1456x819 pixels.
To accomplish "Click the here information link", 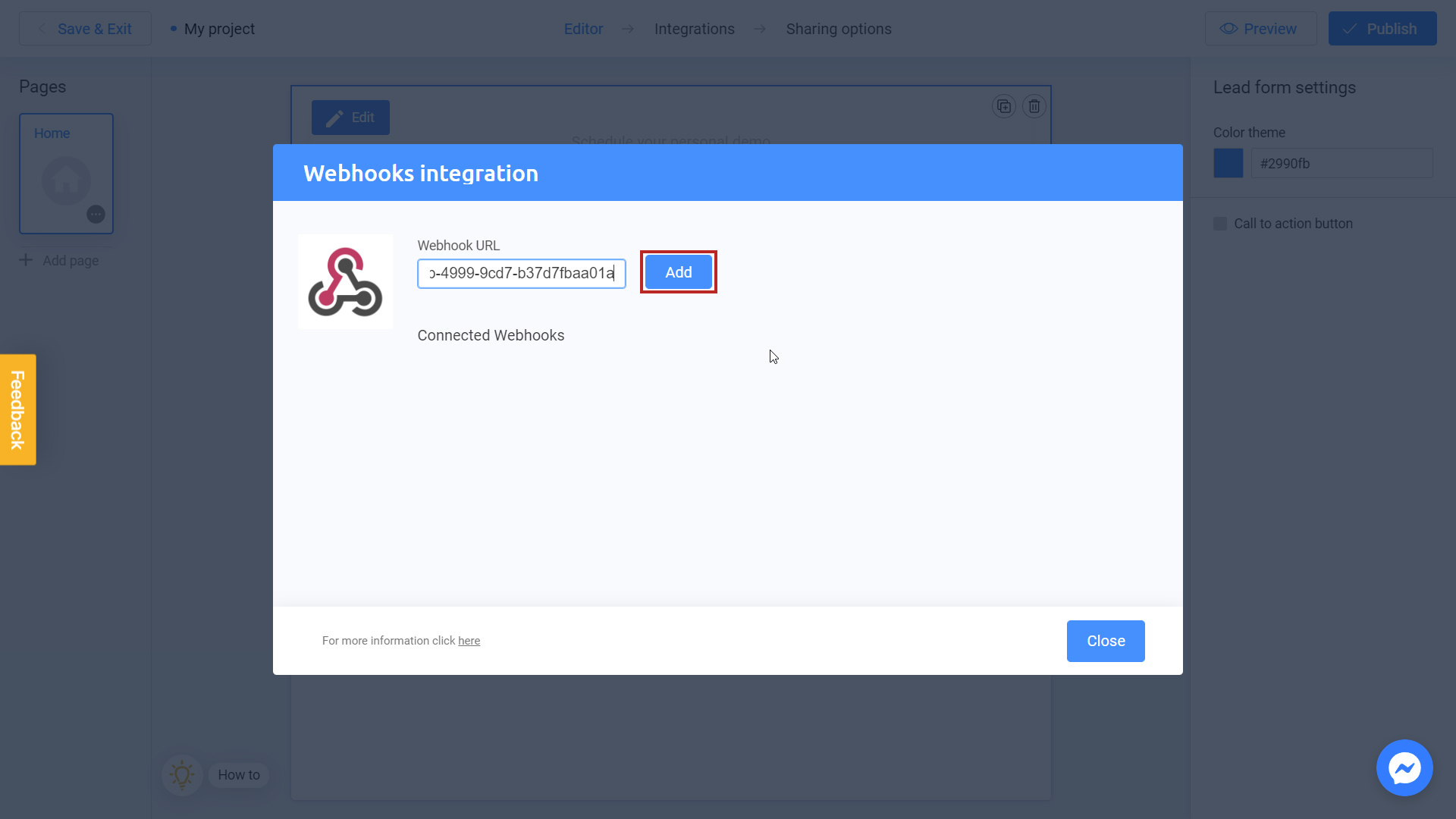I will point(469,641).
